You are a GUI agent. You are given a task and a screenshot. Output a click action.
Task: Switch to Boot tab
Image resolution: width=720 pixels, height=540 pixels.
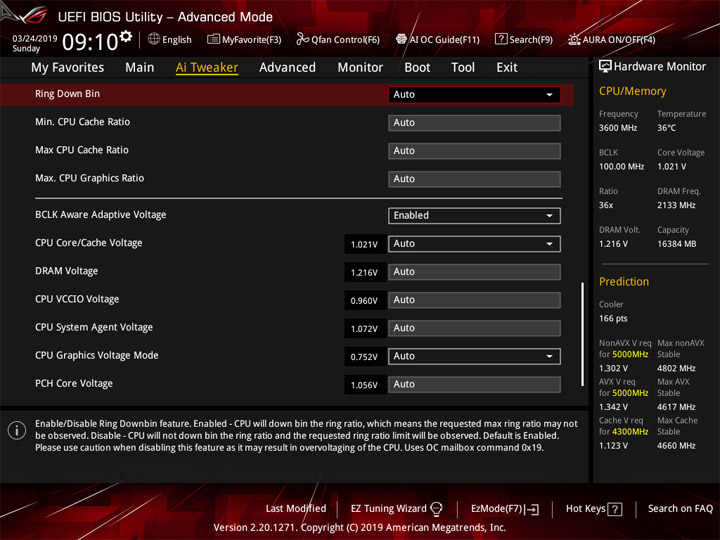417,67
